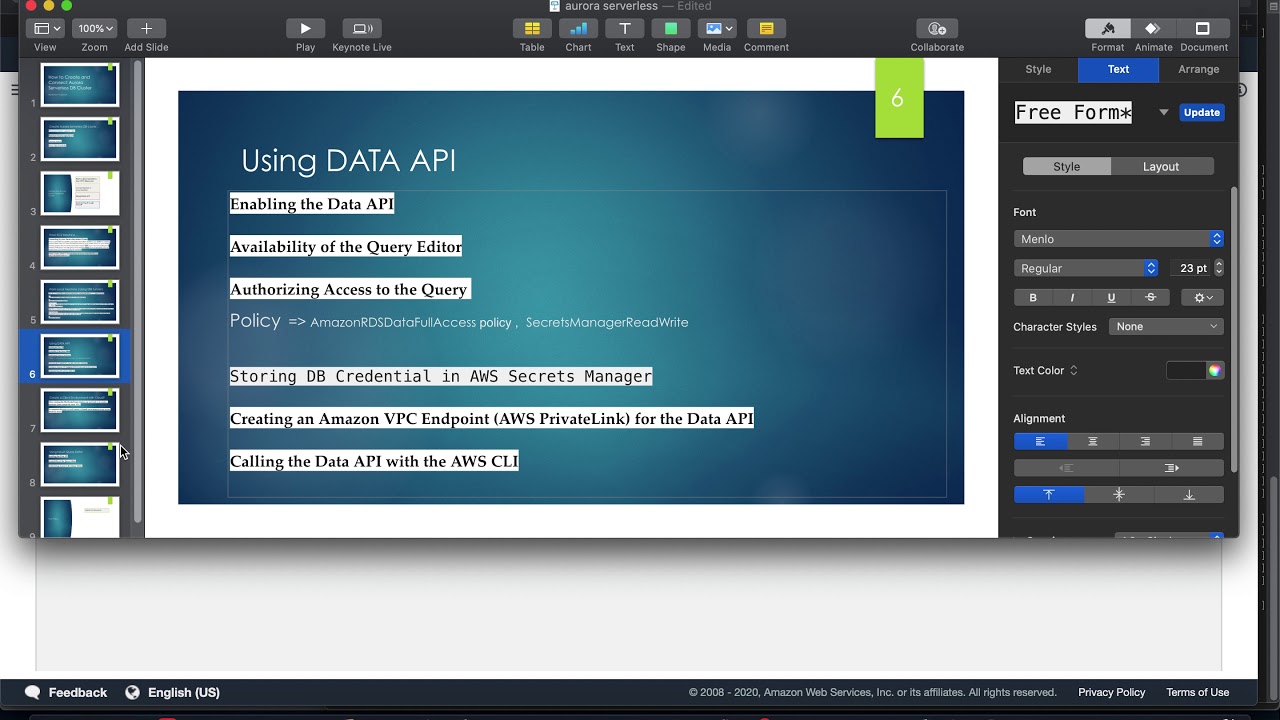
Task: Click Calling the Data API with AWS CLI
Action: click(x=374, y=461)
